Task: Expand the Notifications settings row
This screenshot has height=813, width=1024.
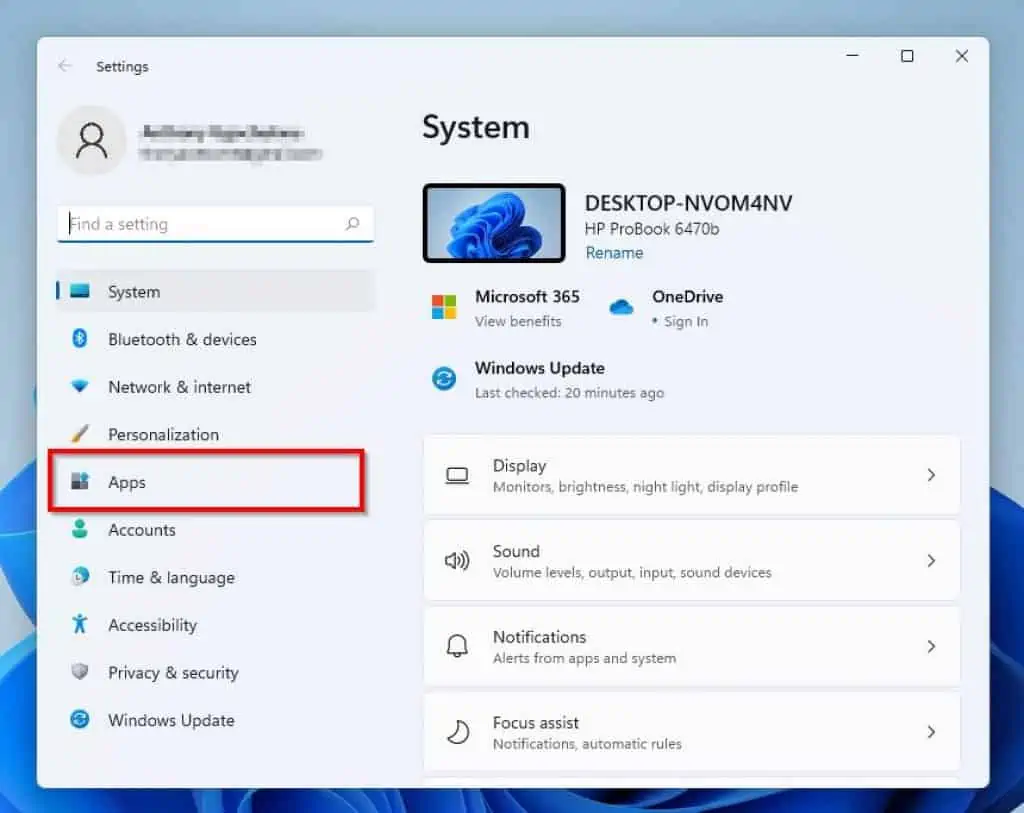Action: pyautogui.click(x=932, y=646)
